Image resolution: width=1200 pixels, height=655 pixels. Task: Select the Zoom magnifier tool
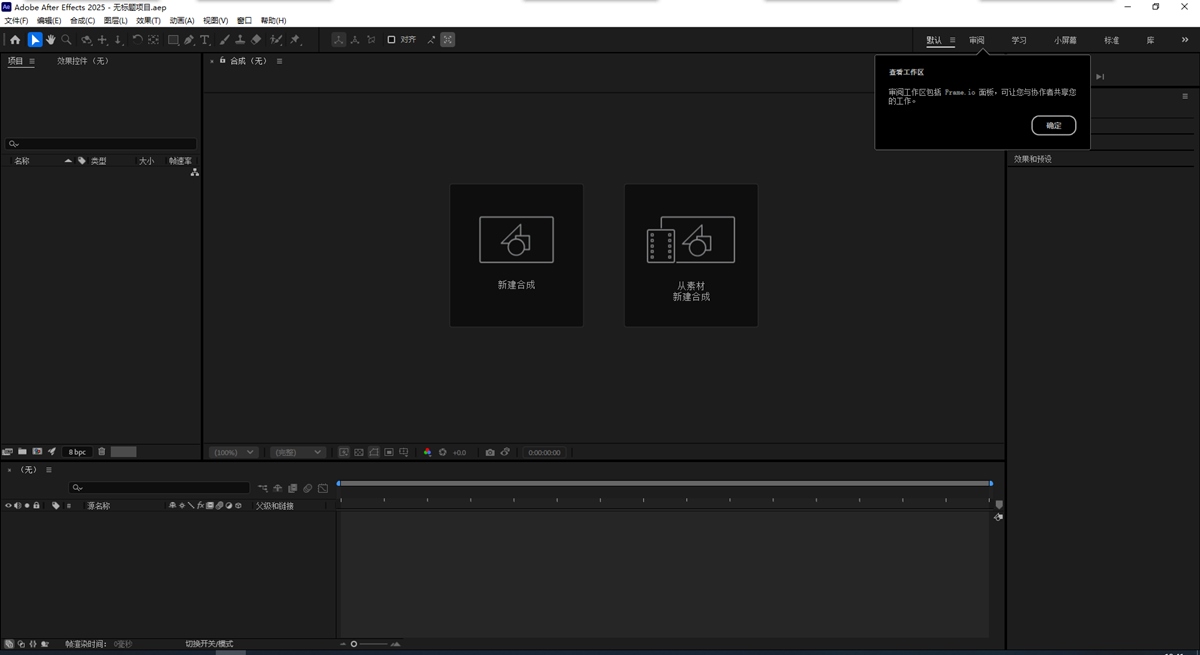(x=67, y=40)
